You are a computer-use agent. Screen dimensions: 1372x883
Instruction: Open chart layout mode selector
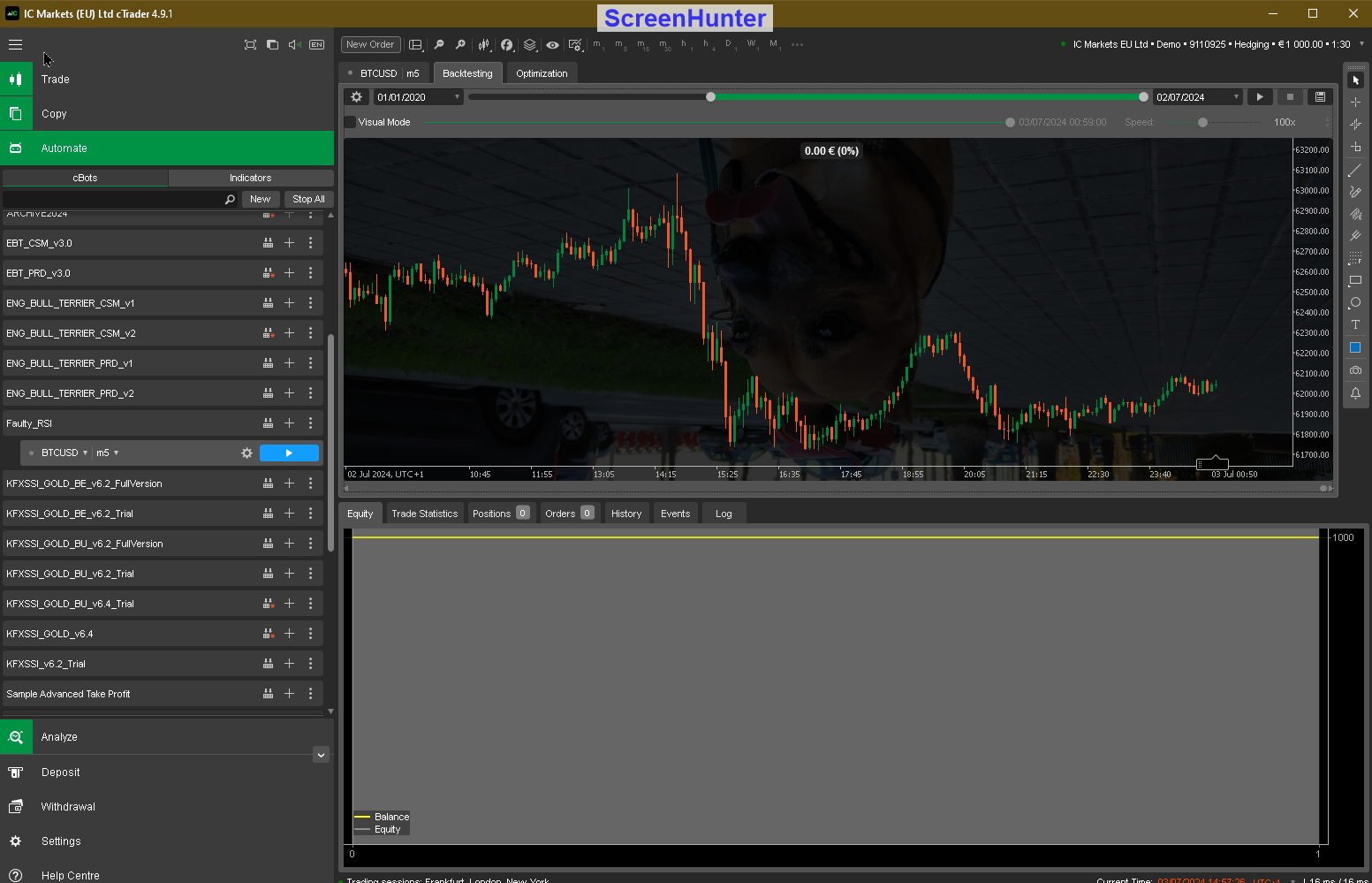click(416, 44)
